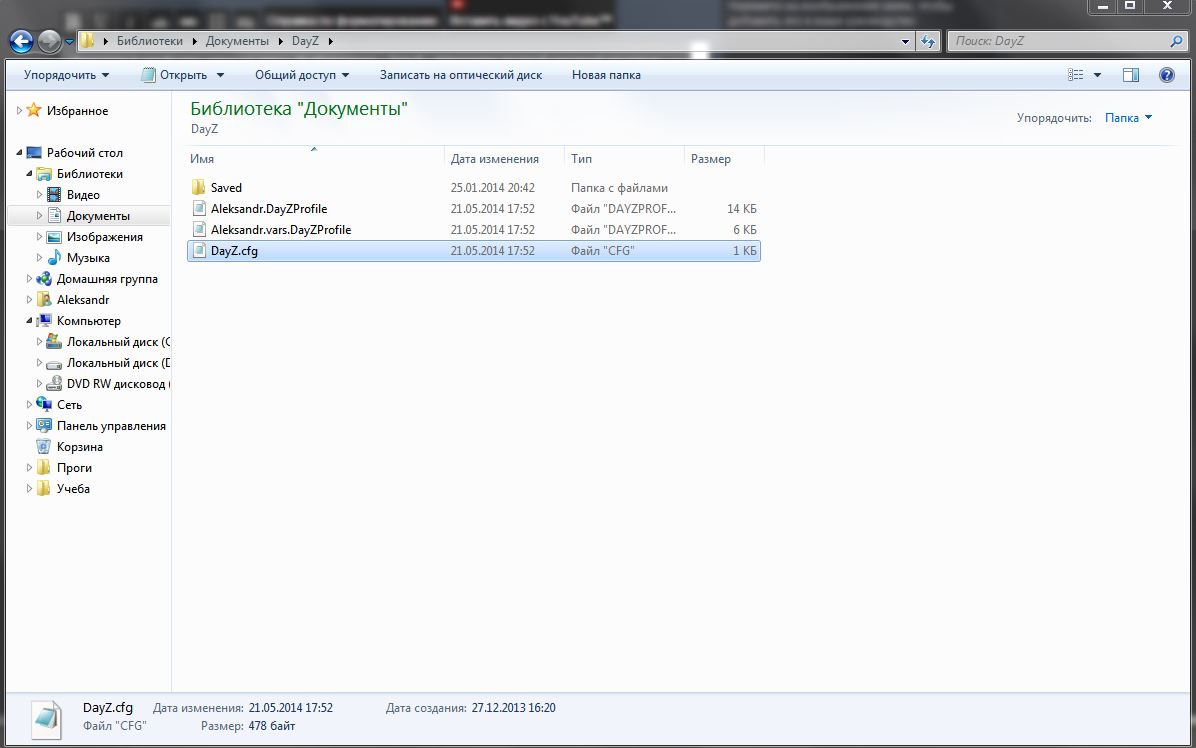Viewport: 1196px width, 748px height.
Task: Open the Упорядочить menu
Action: tap(66, 75)
